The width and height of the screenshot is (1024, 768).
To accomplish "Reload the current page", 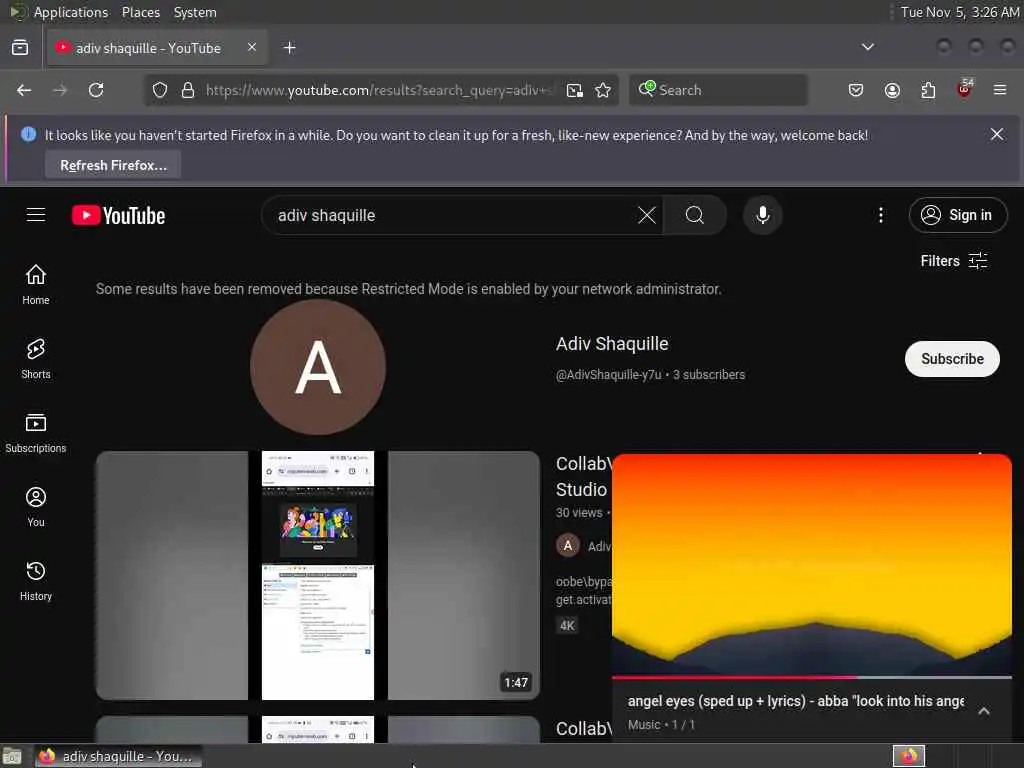I will coord(96,90).
